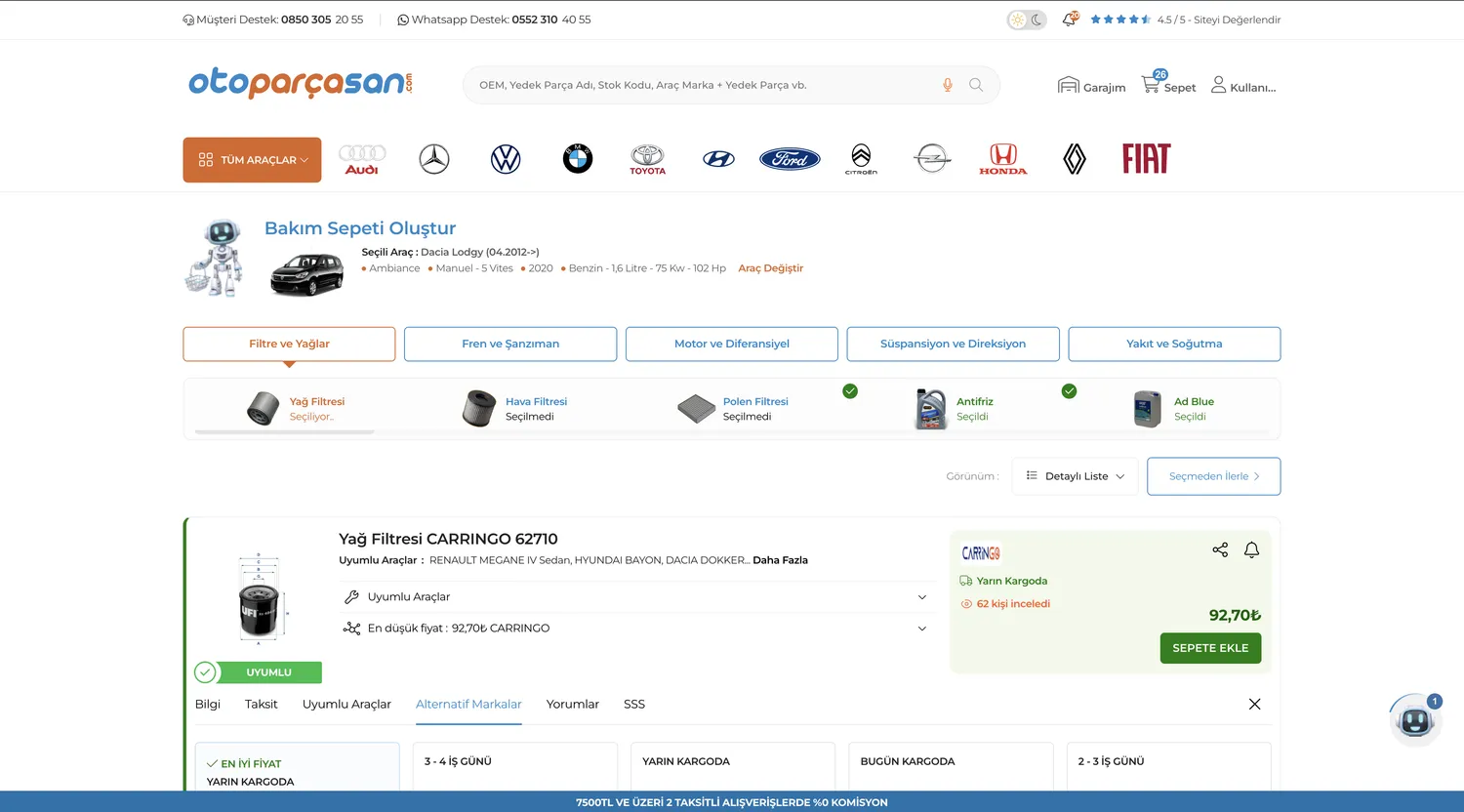The width and height of the screenshot is (1464, 812).
Task: Select the 3 - 4 İŞ GÜNÜ alternative card
Action: click(515, 767)
